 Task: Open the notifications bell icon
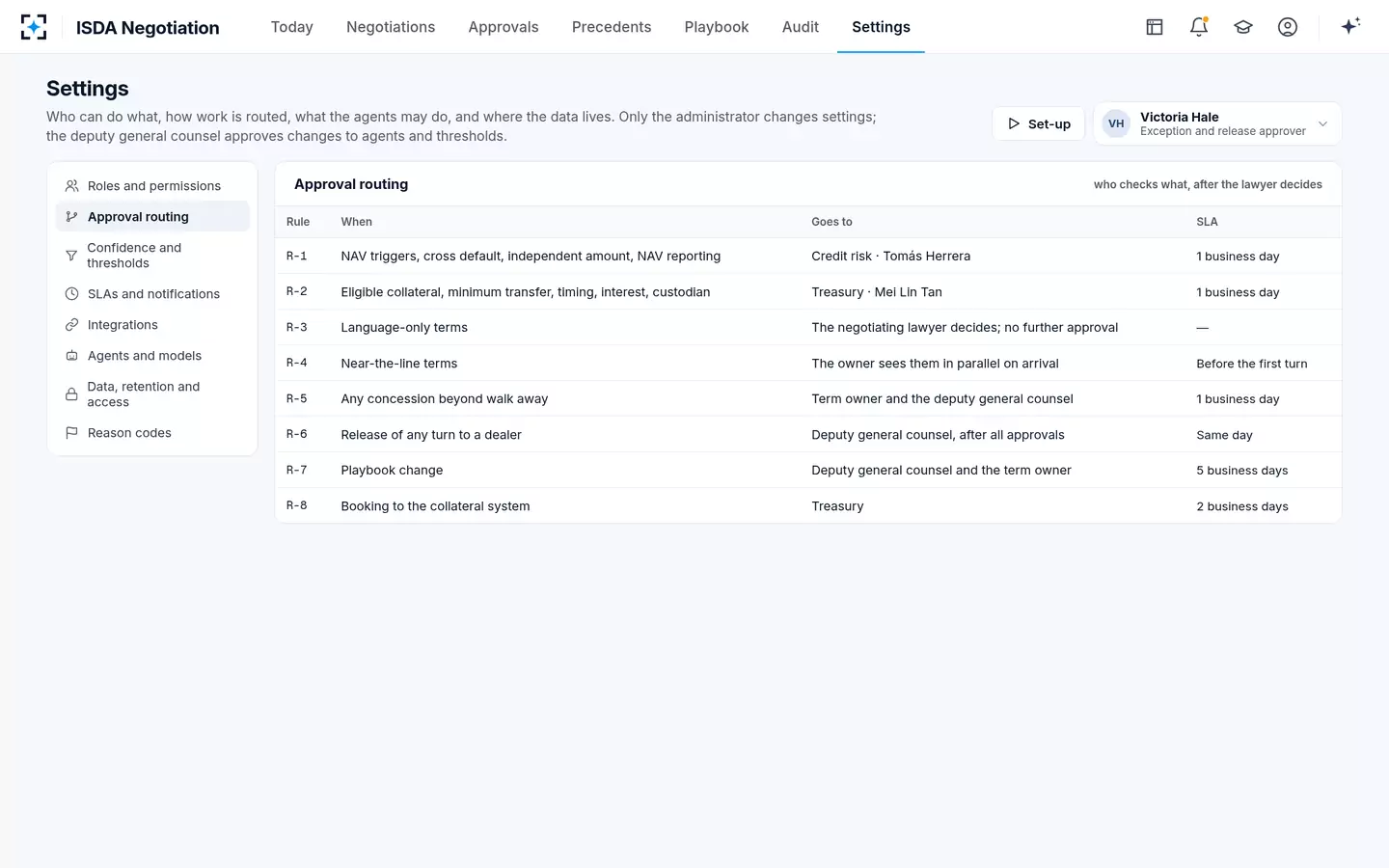pyautogui.click(x=1199, y=27)
